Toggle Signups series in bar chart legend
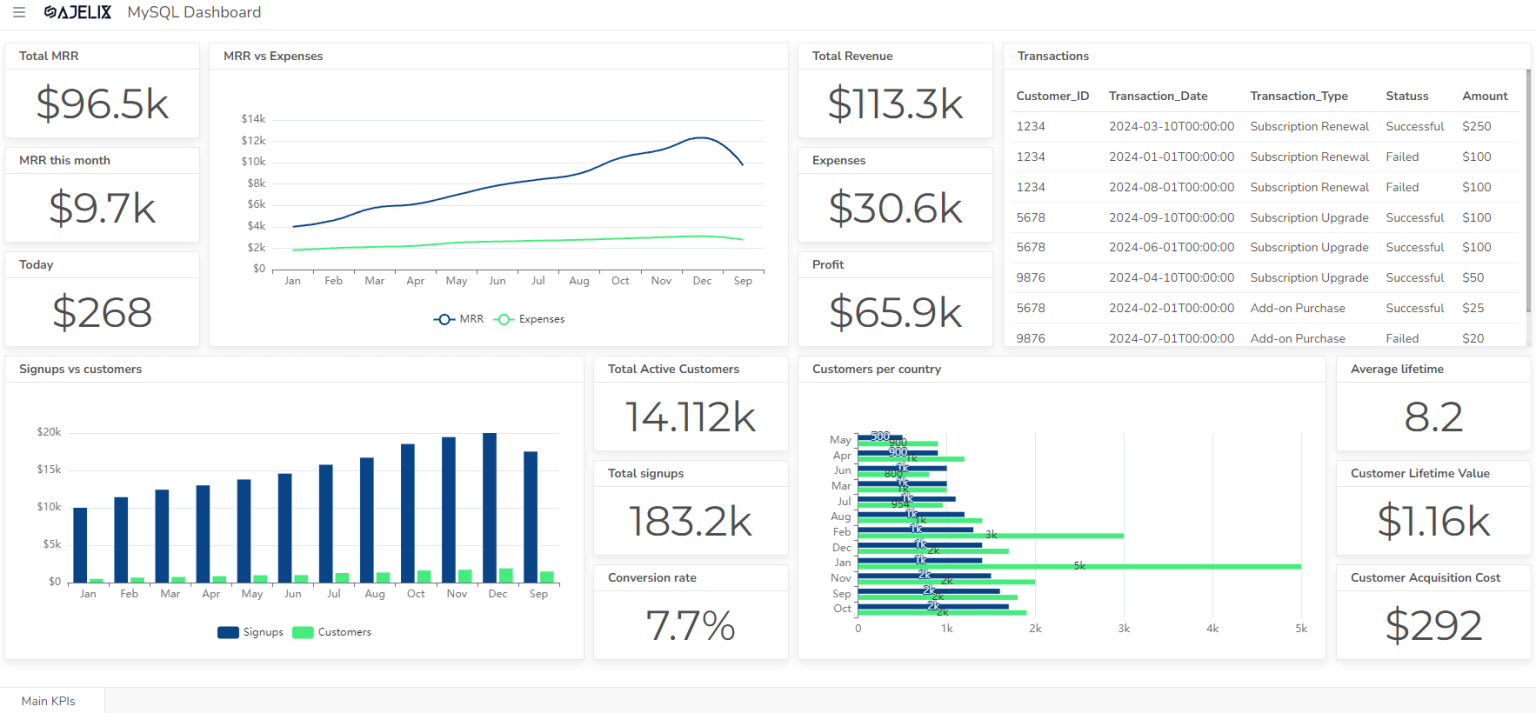This screenshot has height=713, width=1536. (250, 632)
